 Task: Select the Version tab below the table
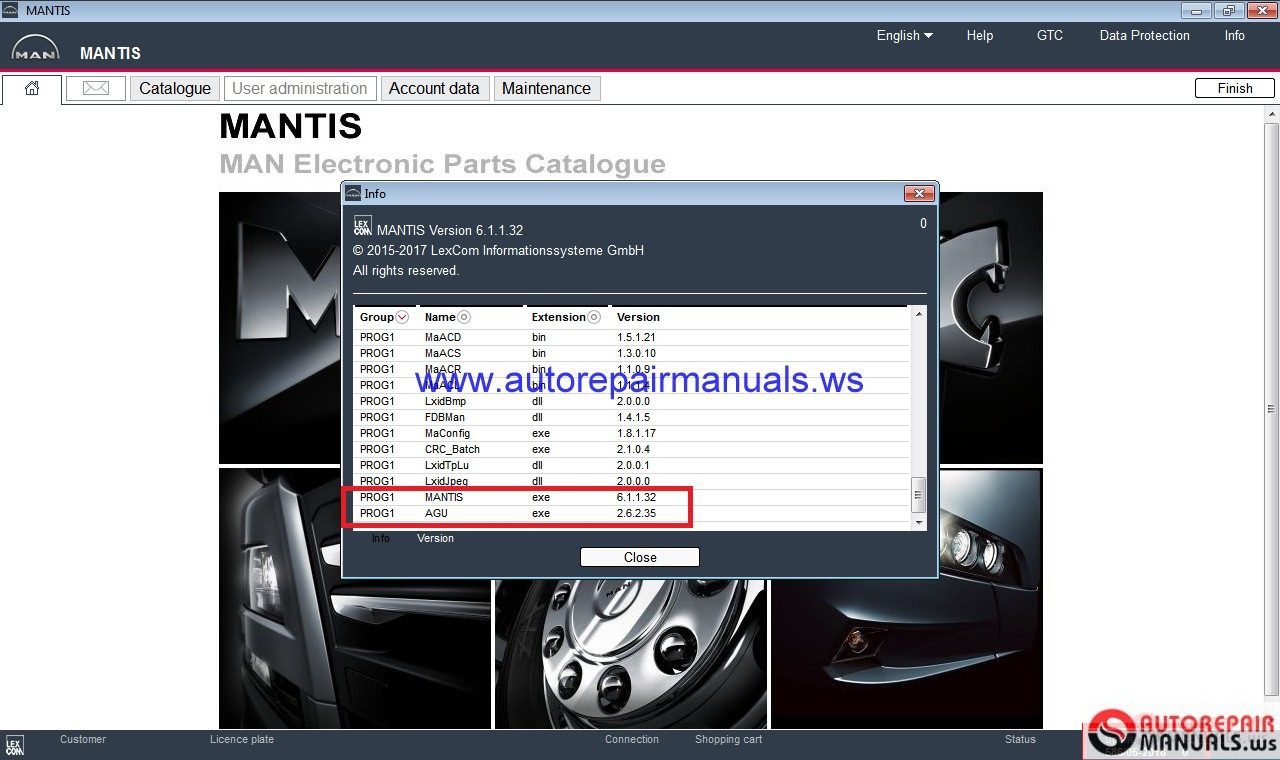[435, 538]
